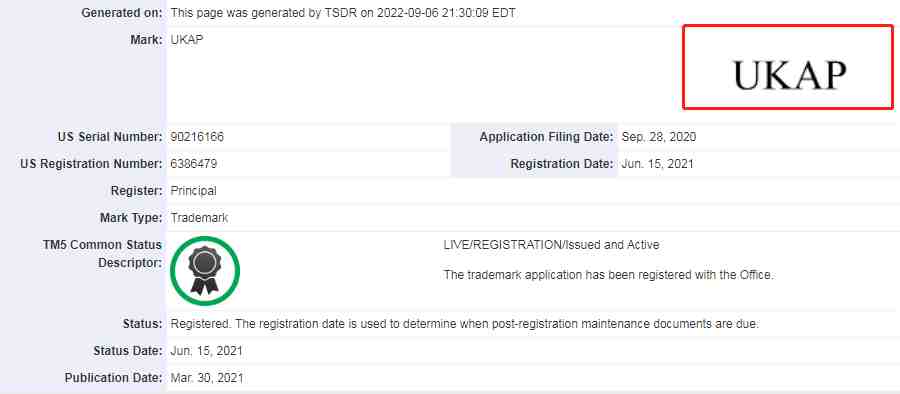Click the sentence about registration with the Office
The width and height of the screenshot is (900, 394).
point(608,275)
